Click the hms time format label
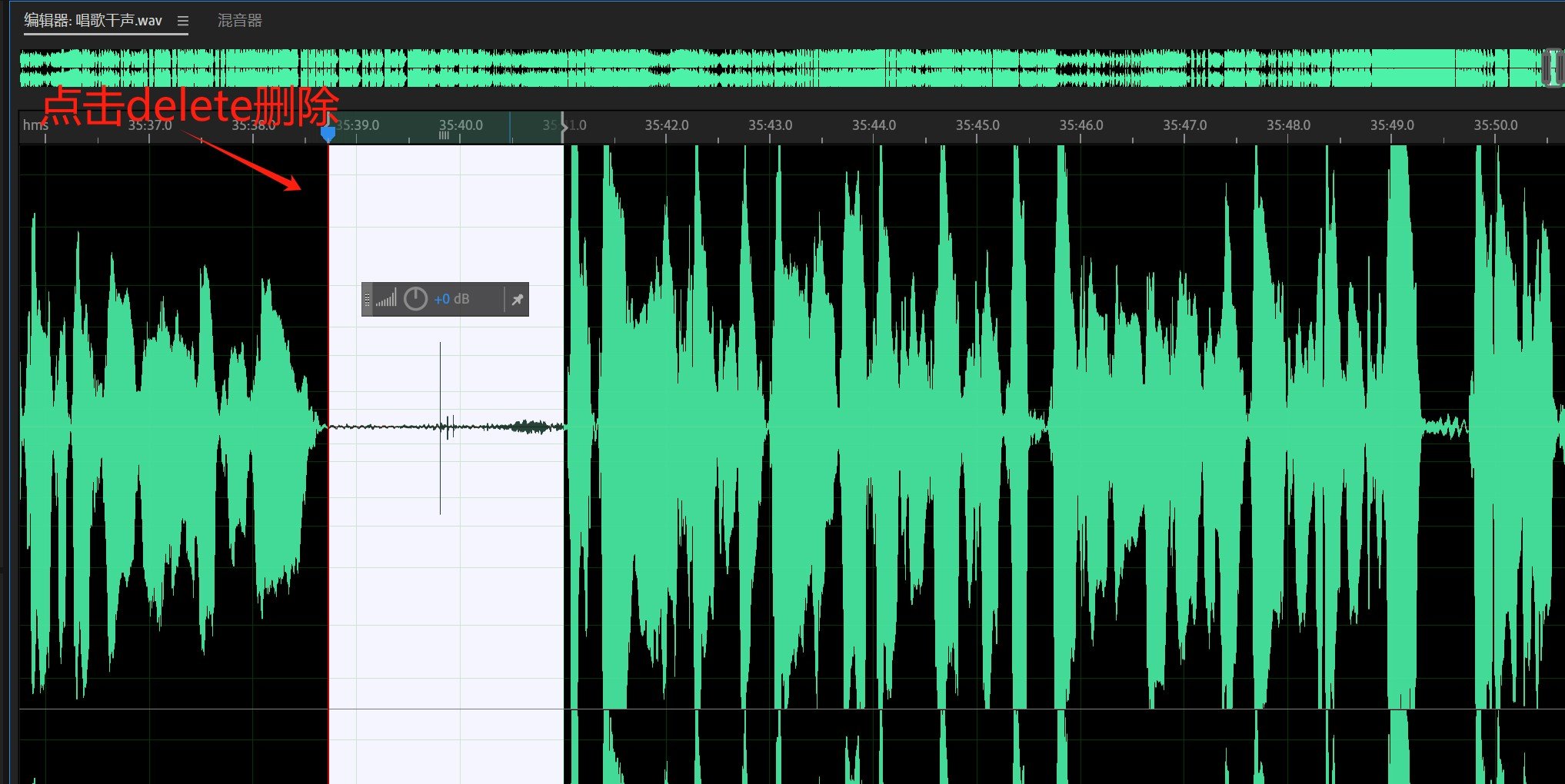Viewport: 1565px width, 784px height. (35, 125)
